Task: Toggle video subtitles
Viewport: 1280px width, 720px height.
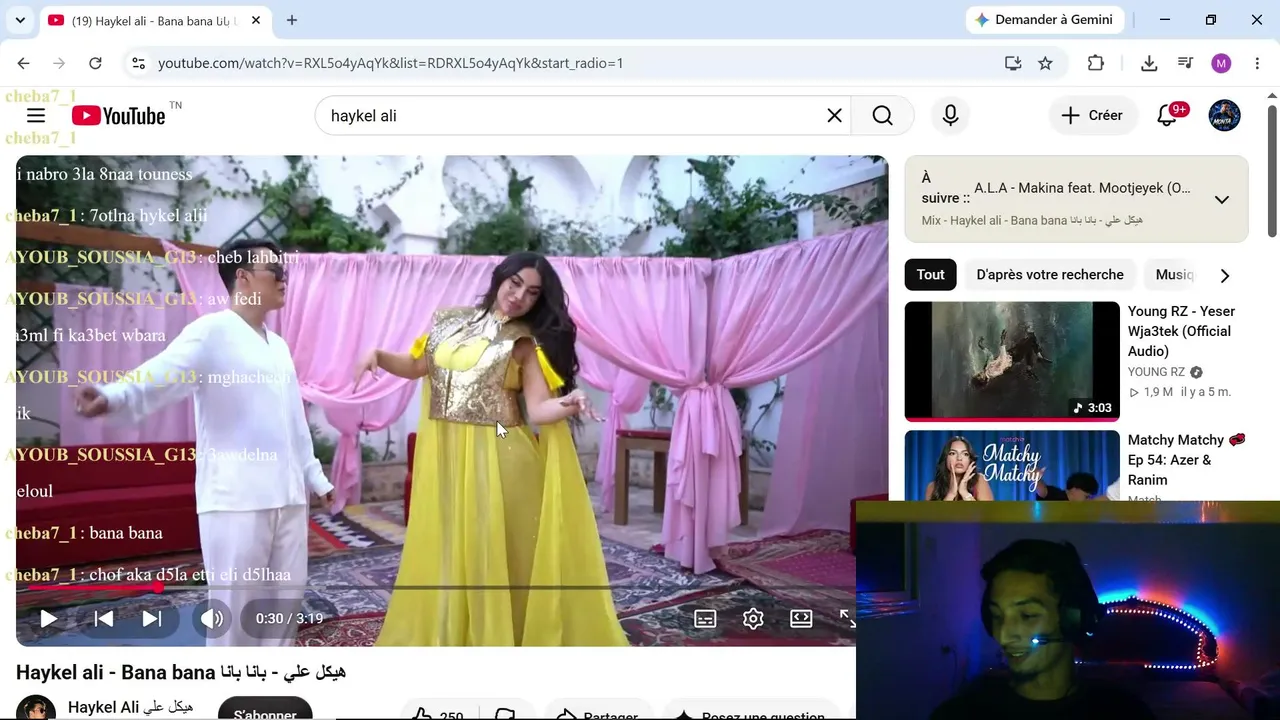Action: [x=705, y=619]
